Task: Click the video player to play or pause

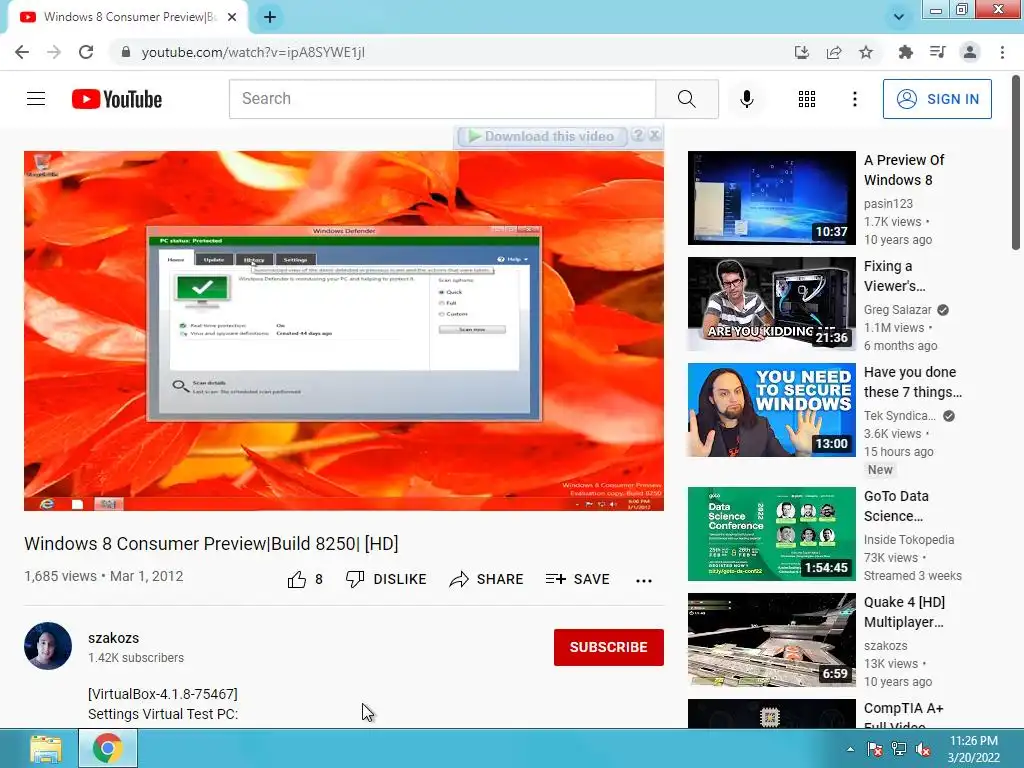Action: (x=344, y=331)
